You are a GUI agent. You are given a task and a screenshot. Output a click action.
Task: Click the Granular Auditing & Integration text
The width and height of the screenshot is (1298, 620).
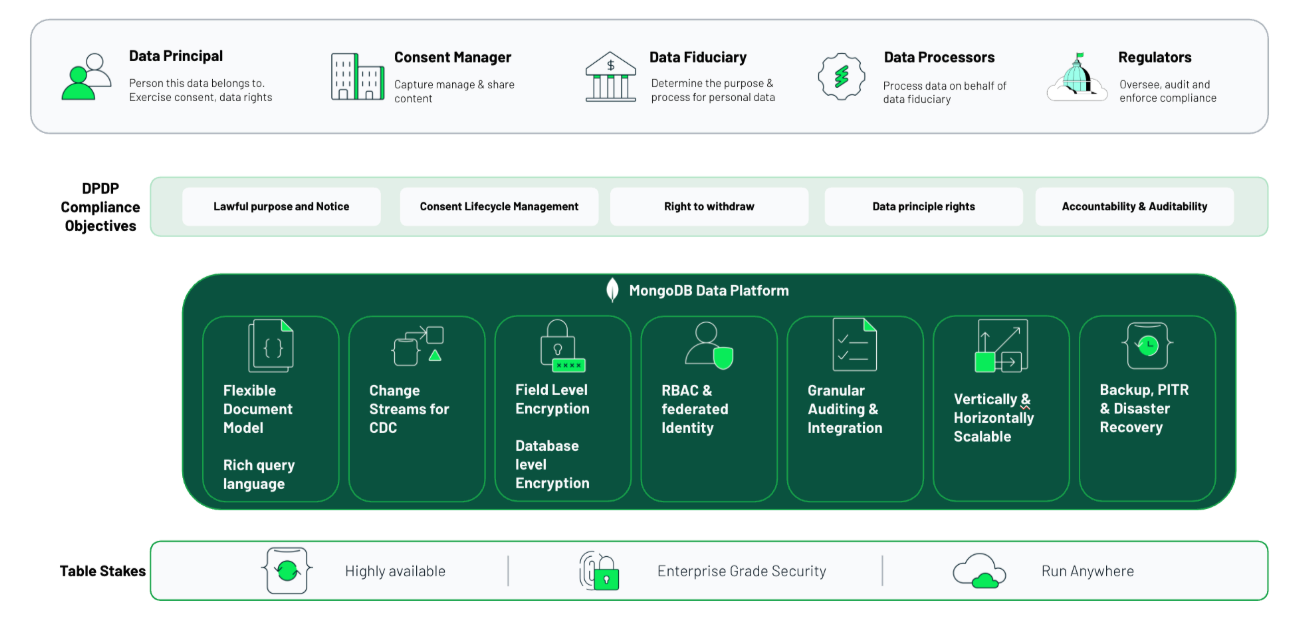tap(845, 409)
